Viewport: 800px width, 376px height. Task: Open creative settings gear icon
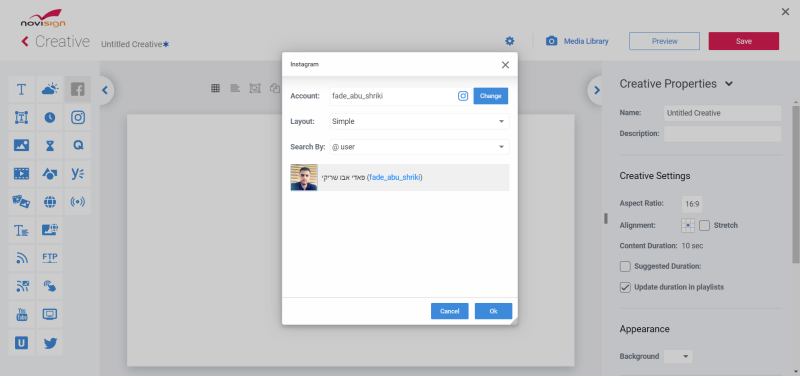510,41
